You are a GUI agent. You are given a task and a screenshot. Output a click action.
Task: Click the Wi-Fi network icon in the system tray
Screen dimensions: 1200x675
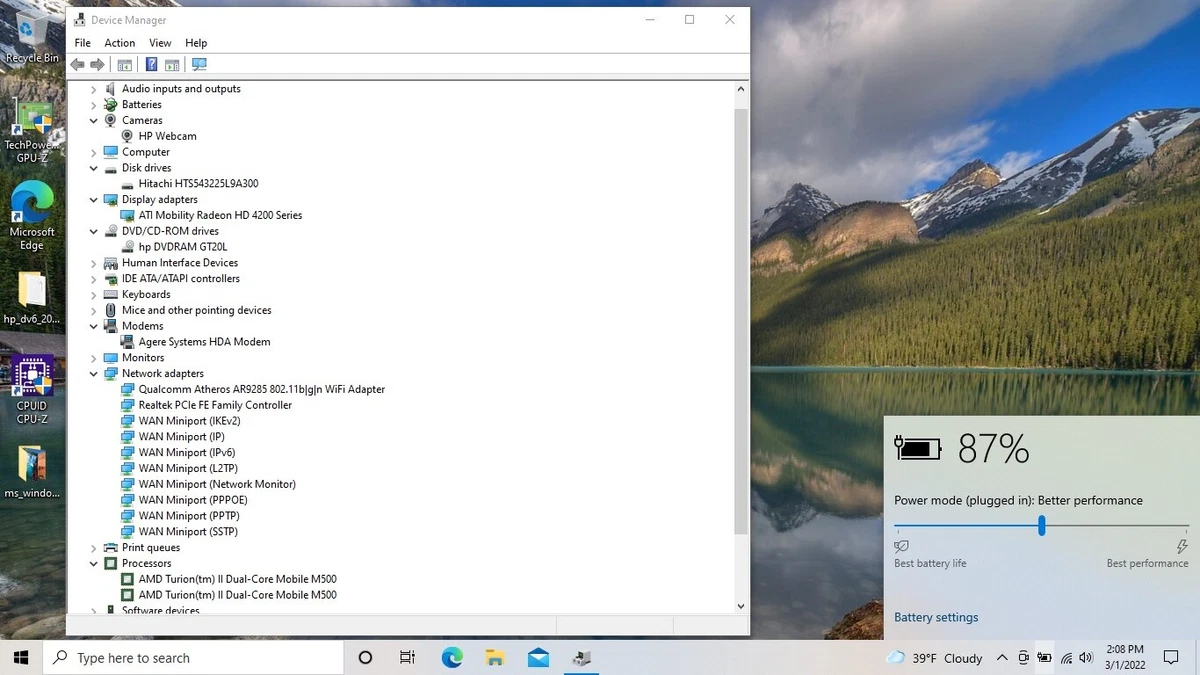click(x=1066, y=658)
